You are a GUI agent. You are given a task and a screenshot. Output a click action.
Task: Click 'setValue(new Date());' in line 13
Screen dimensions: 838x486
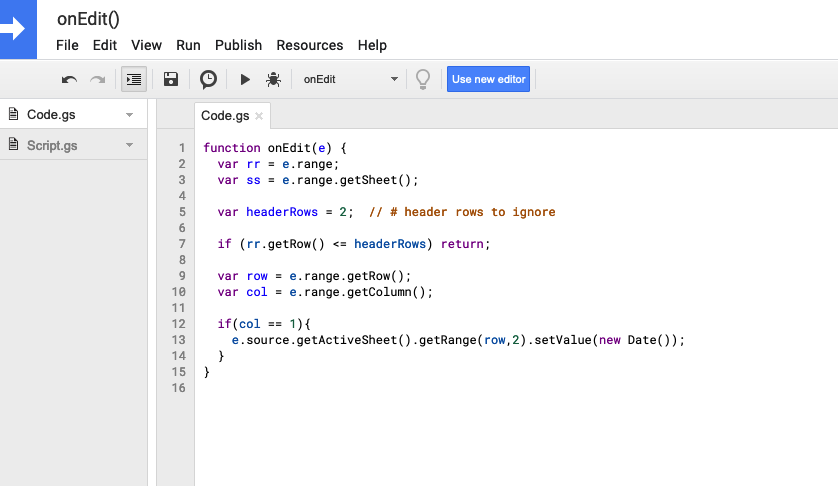click(609, 341)
